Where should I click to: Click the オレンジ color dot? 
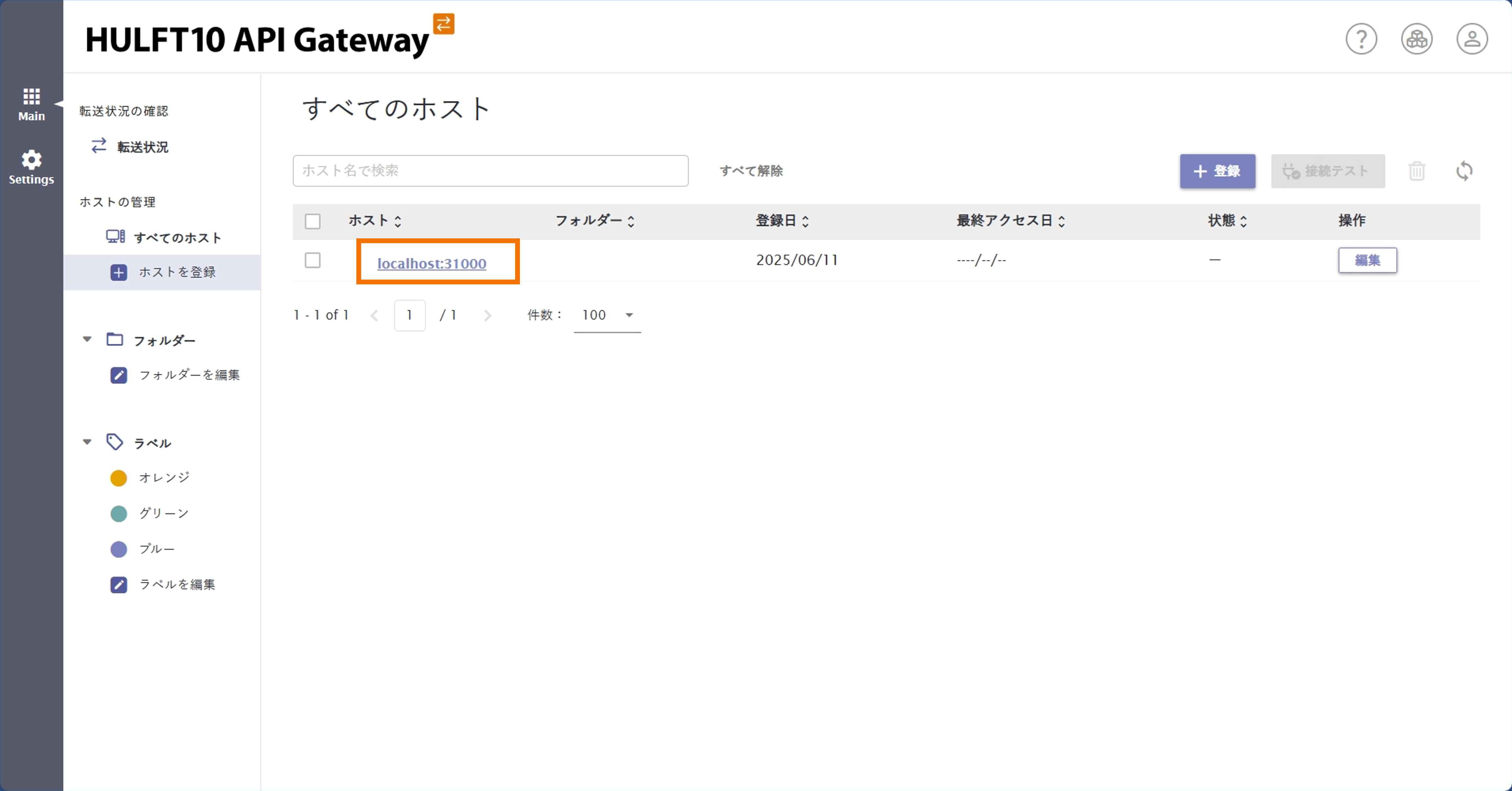tap(119, 478)
